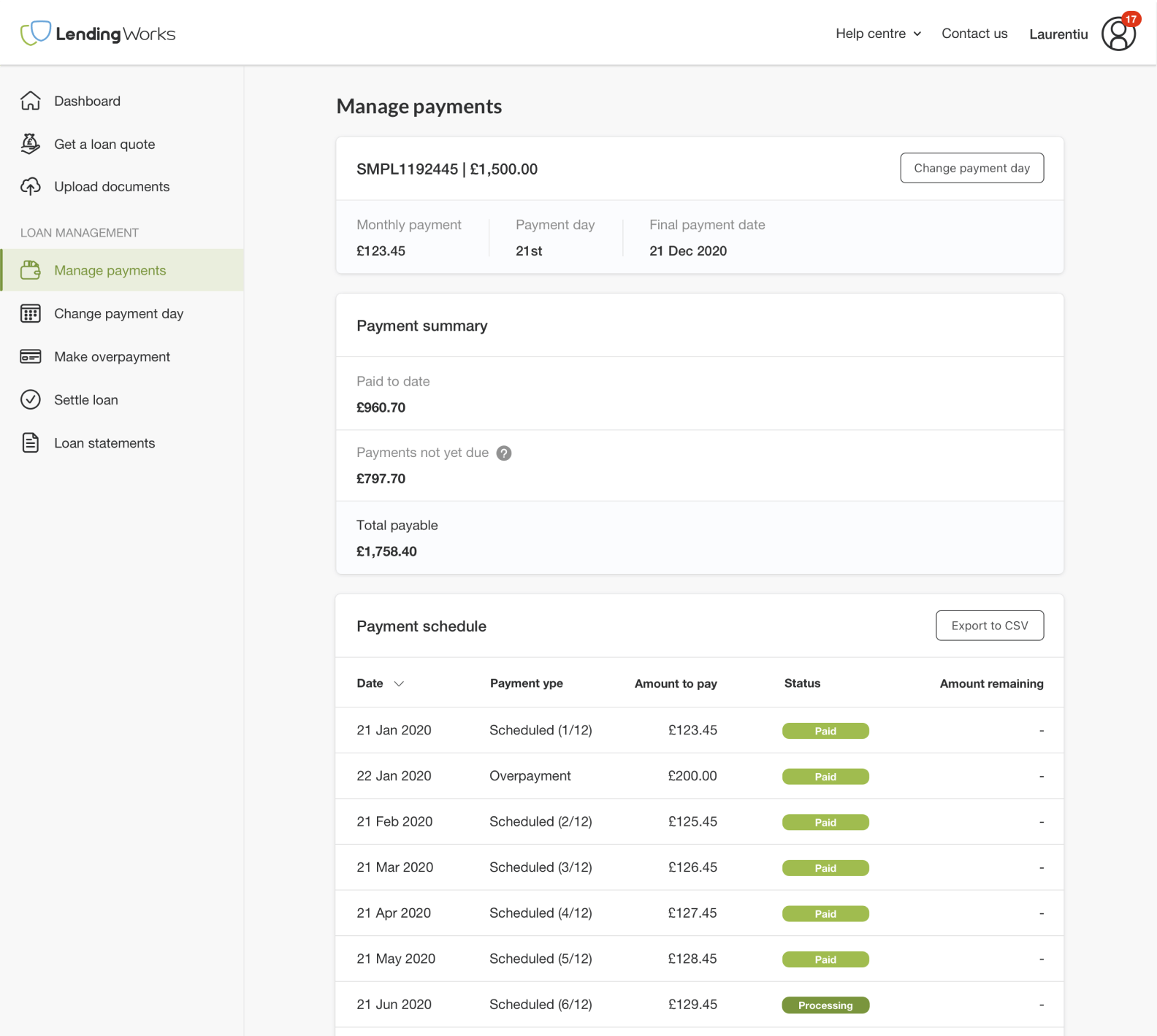Click the Manage payments wallet icon
The height and width of the screenshot is (1036, 1157).
click(x=31, y=270)
